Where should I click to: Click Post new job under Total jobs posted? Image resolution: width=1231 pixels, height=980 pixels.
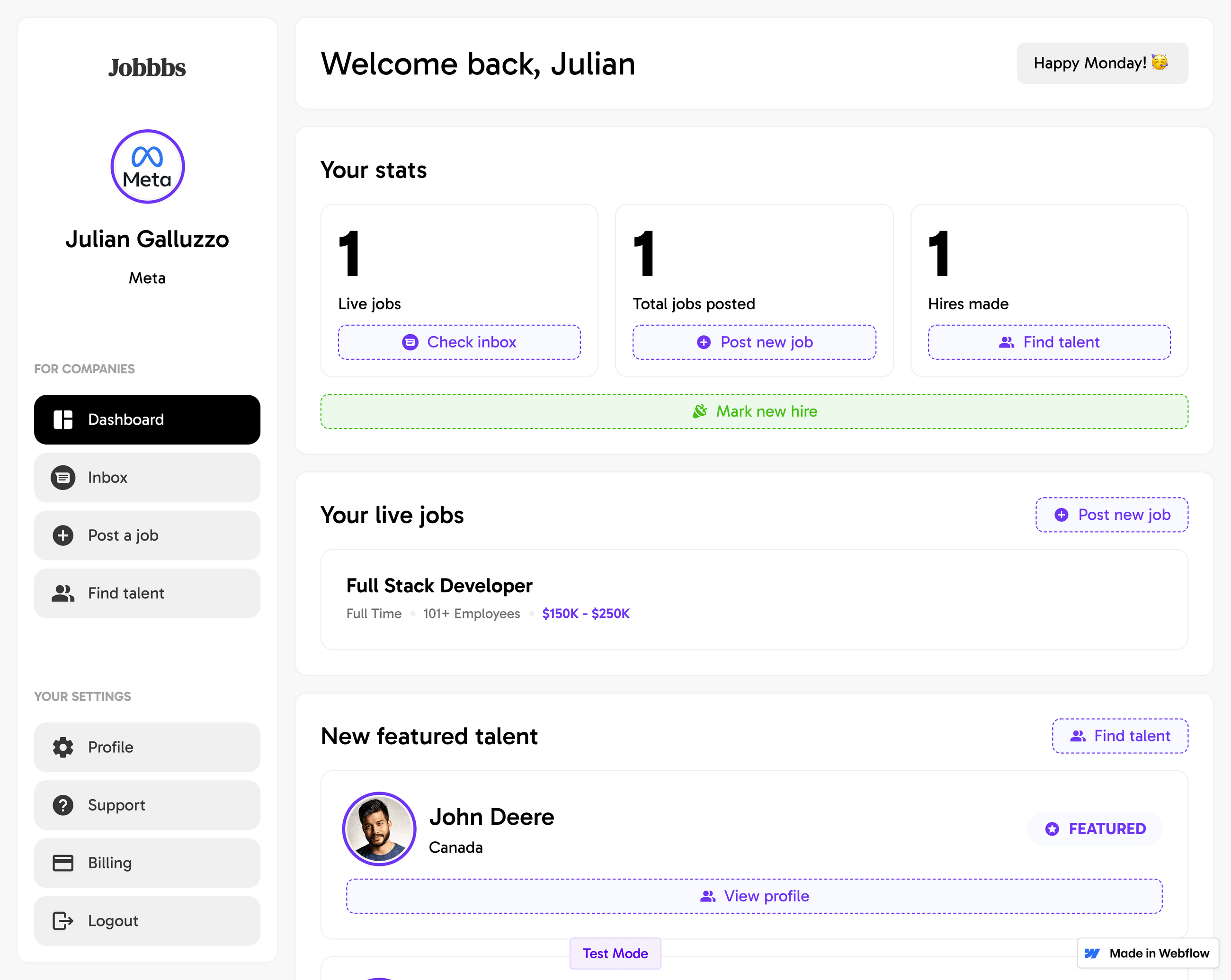pyautogui.click(x=754, y=342)
